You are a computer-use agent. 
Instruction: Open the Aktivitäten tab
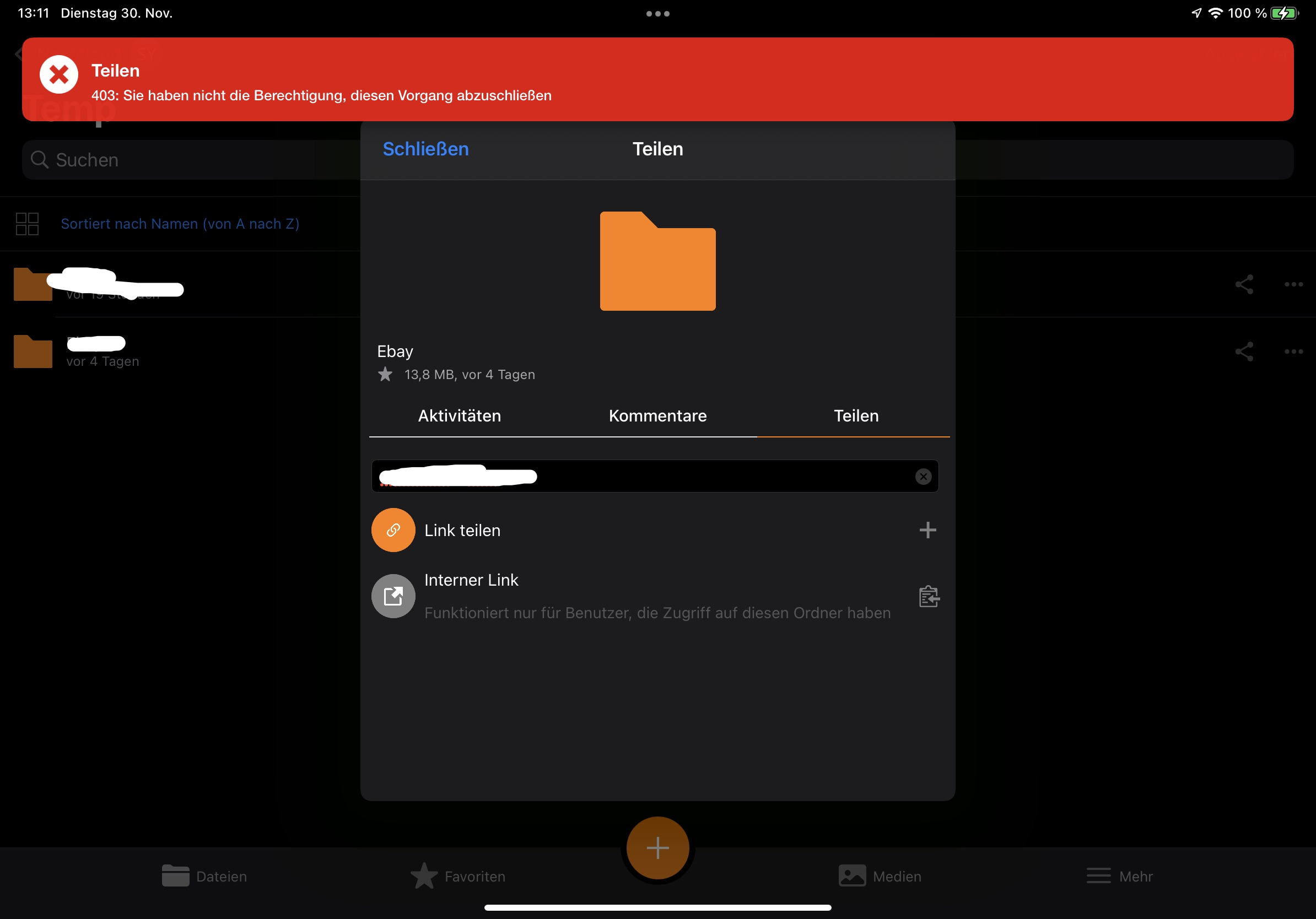459,416
